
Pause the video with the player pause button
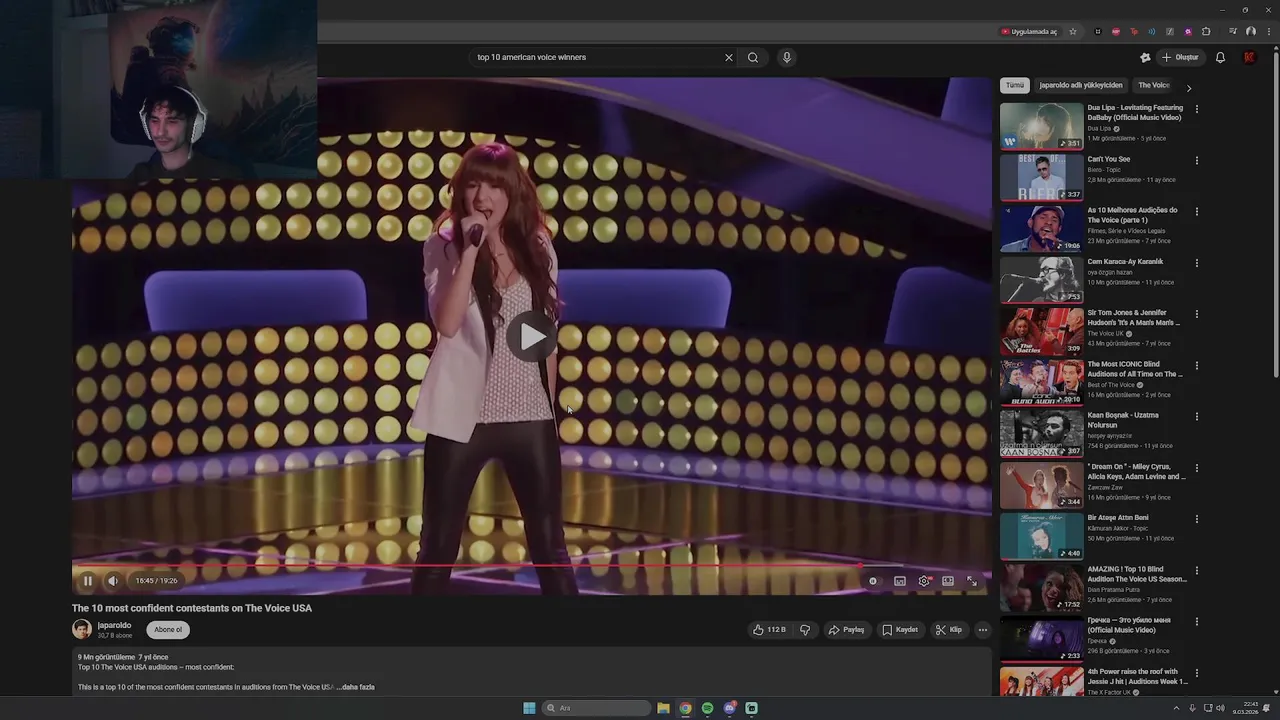coord(88,581)
